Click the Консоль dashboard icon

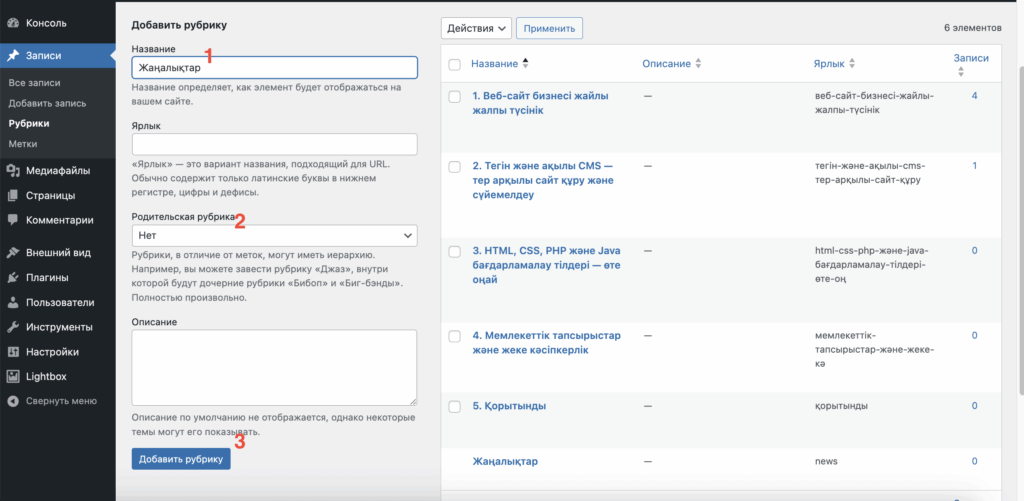click(x=13, y=22)
